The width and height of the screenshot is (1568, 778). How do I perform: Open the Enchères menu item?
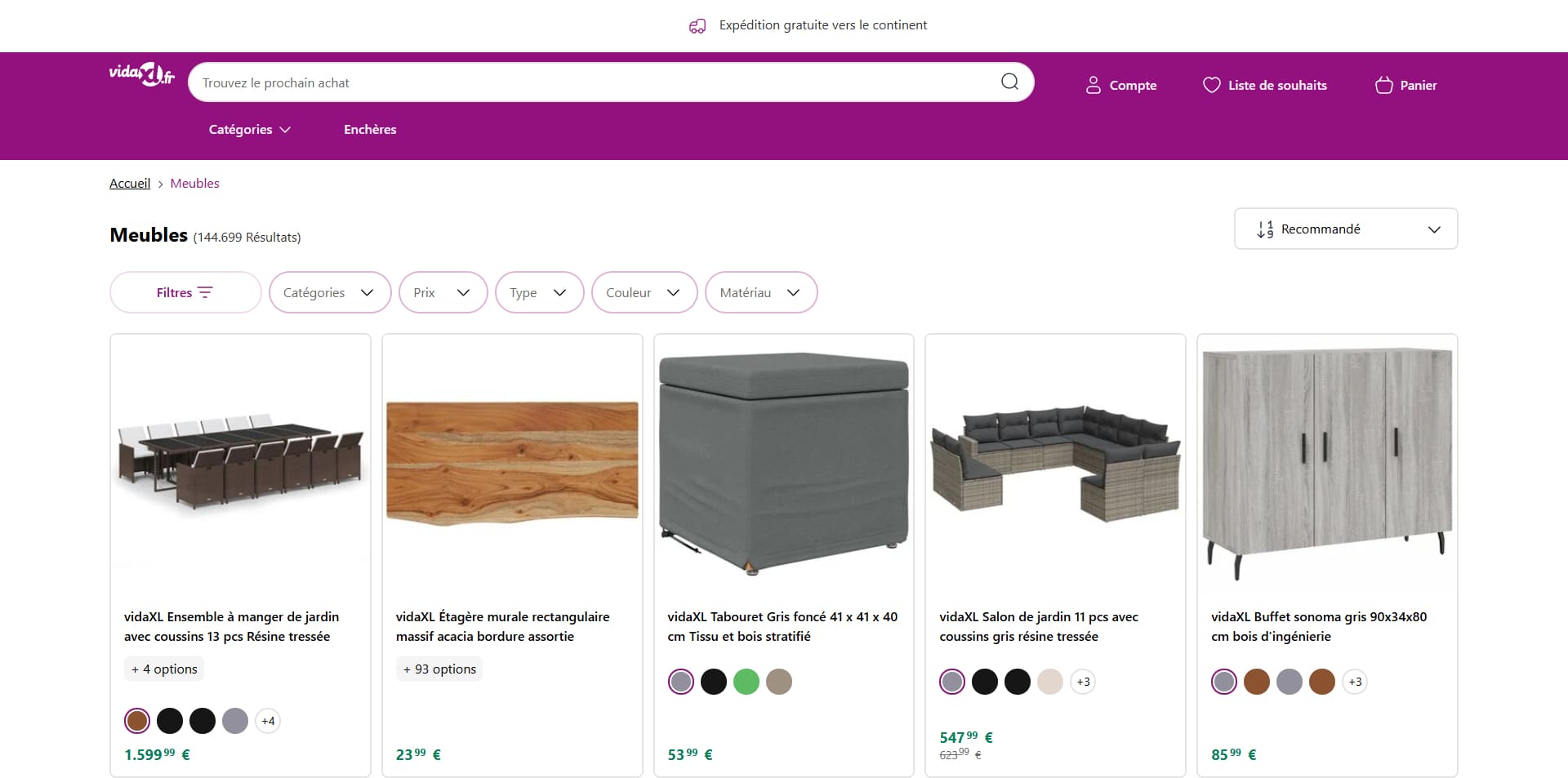[370, 129]
